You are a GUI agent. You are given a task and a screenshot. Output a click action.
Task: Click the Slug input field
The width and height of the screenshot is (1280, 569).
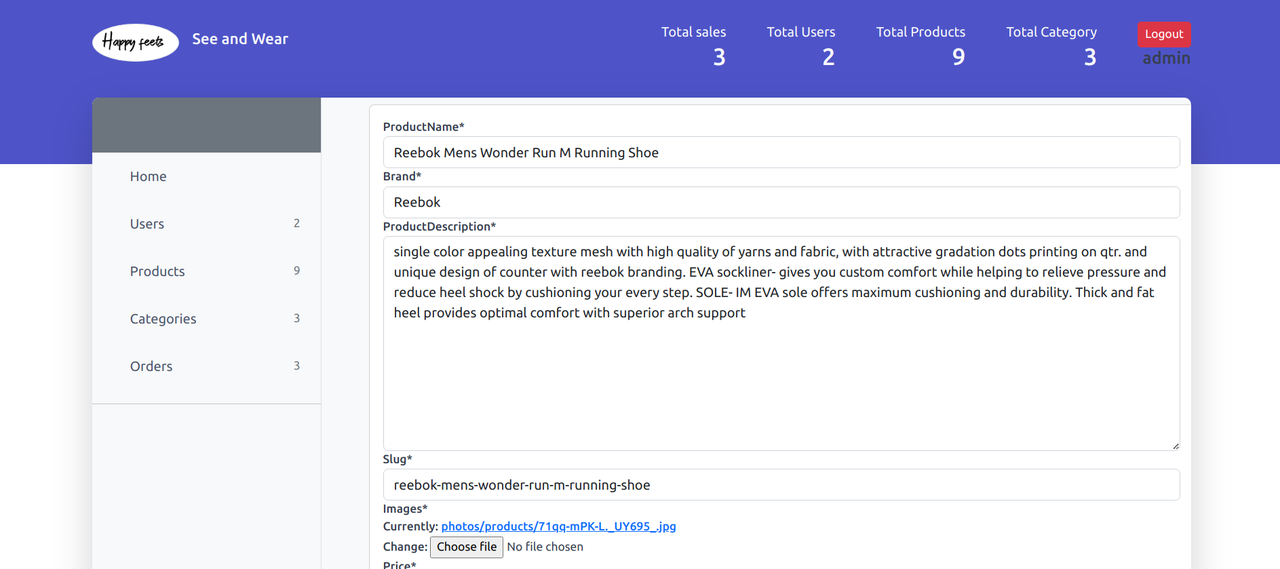pyautogui.click(x=781, y=485)
